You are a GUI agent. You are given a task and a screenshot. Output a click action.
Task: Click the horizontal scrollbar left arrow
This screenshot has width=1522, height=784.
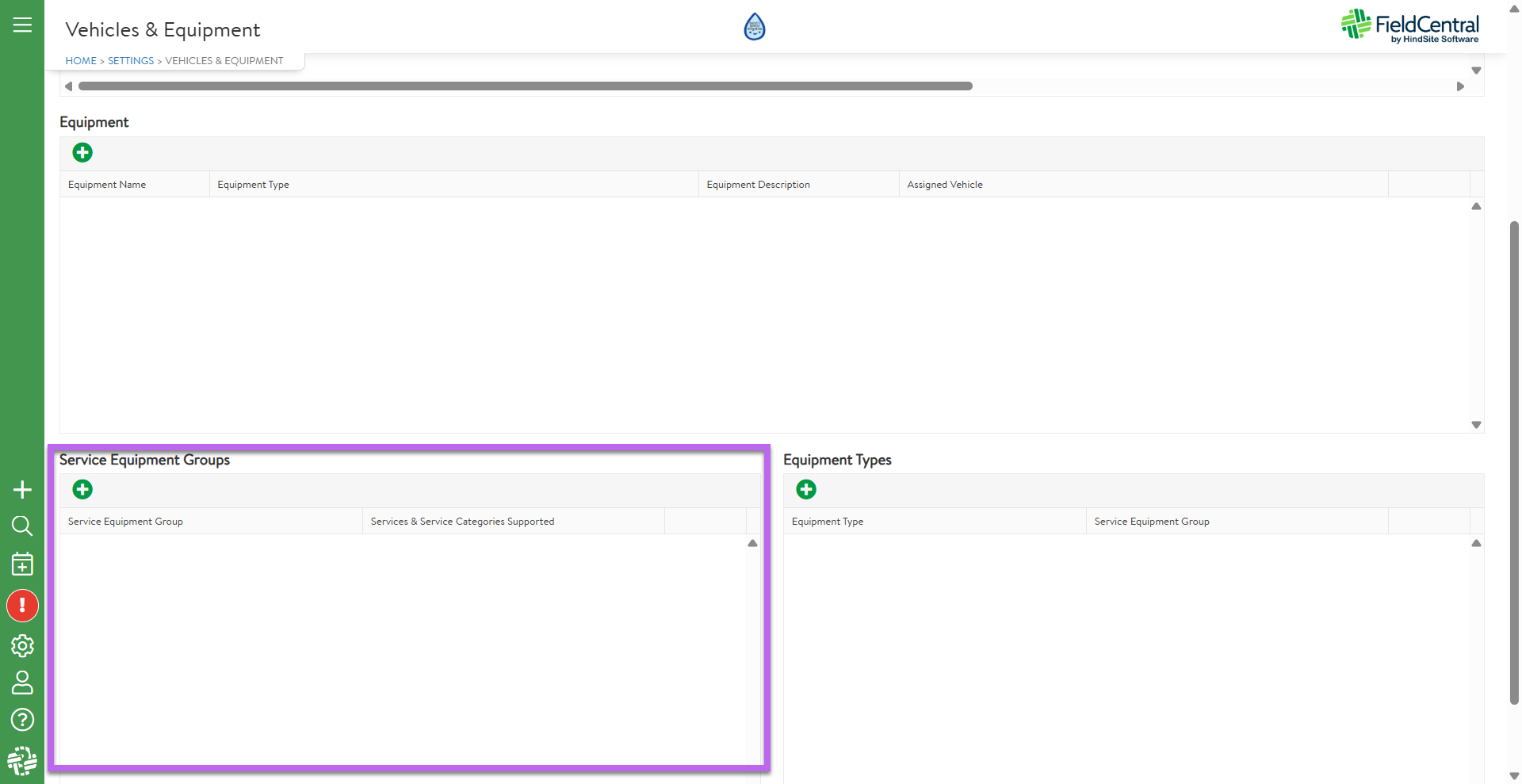point(69,86)
